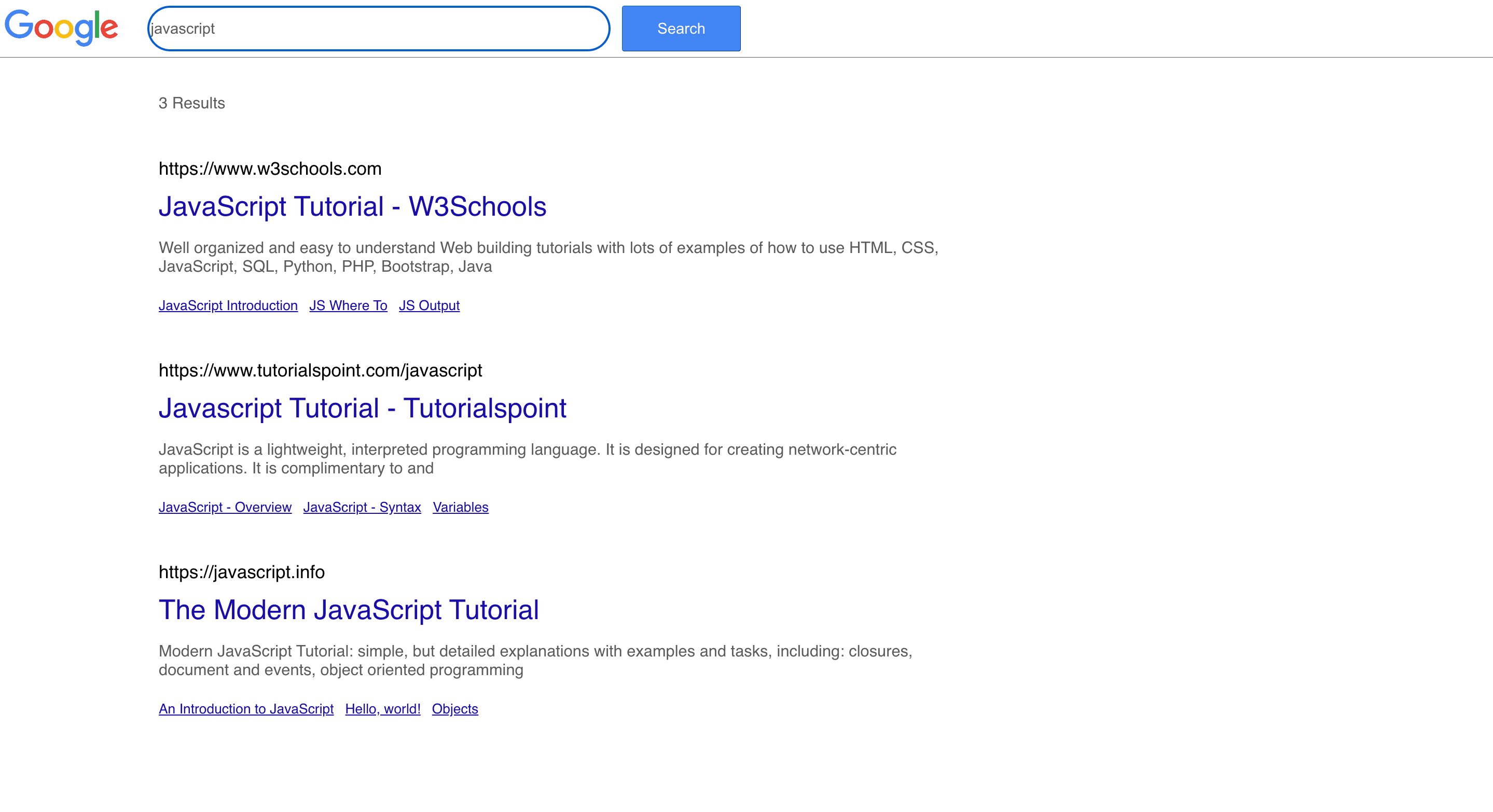The width and height of the screenshot is (1493, 812).
Task: Click the JavaScript - Syntax sub-link
Action: tap(362, 507)
